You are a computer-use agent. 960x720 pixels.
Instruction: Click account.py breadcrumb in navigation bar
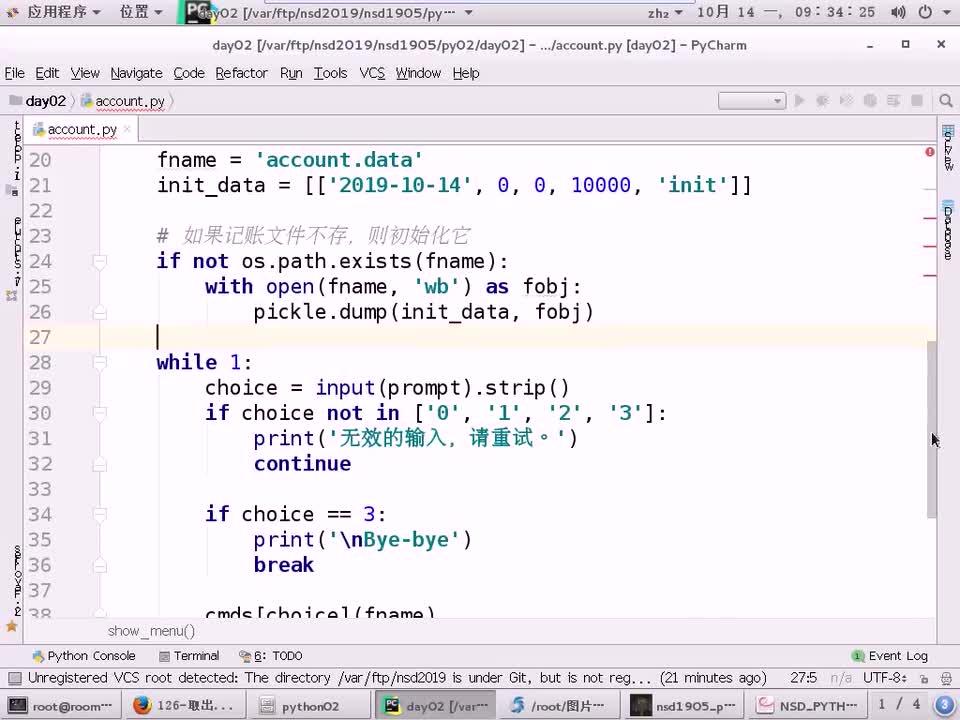pyautogui.click(x=123, y=101)
